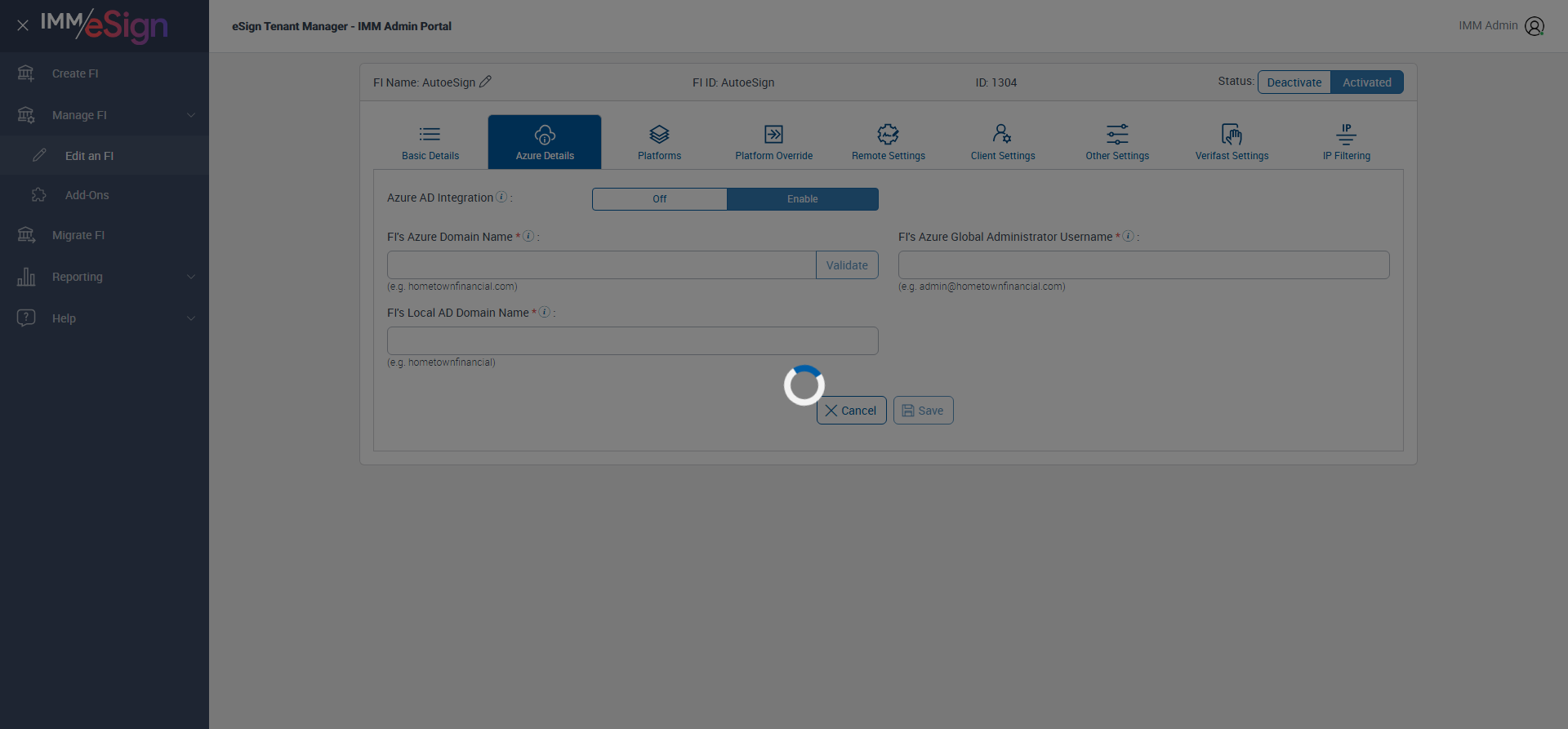Click the 'FI Name: AutoeSign' text
The height and width of the screenshot is (729, 1568).
click(x=424, y=82)
